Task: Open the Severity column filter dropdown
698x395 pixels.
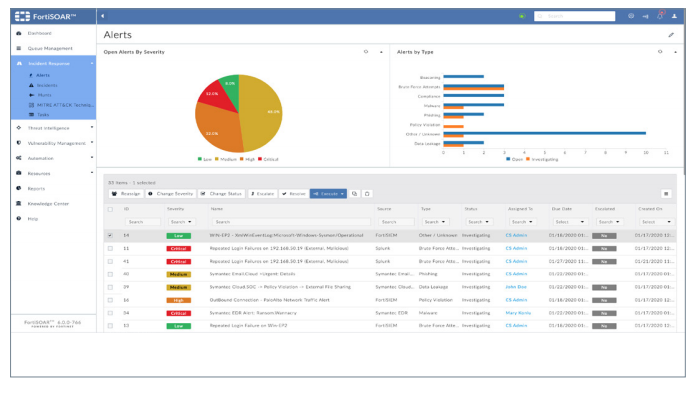Action: pos(181,222)
